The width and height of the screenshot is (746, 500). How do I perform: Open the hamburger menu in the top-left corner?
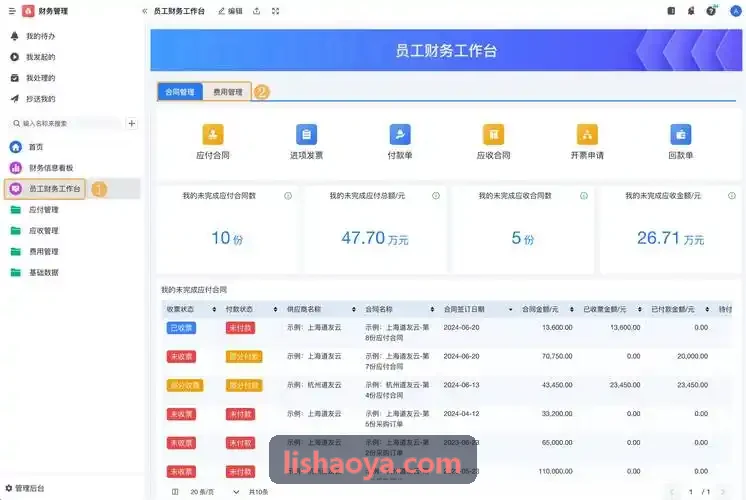pos(12,11)
